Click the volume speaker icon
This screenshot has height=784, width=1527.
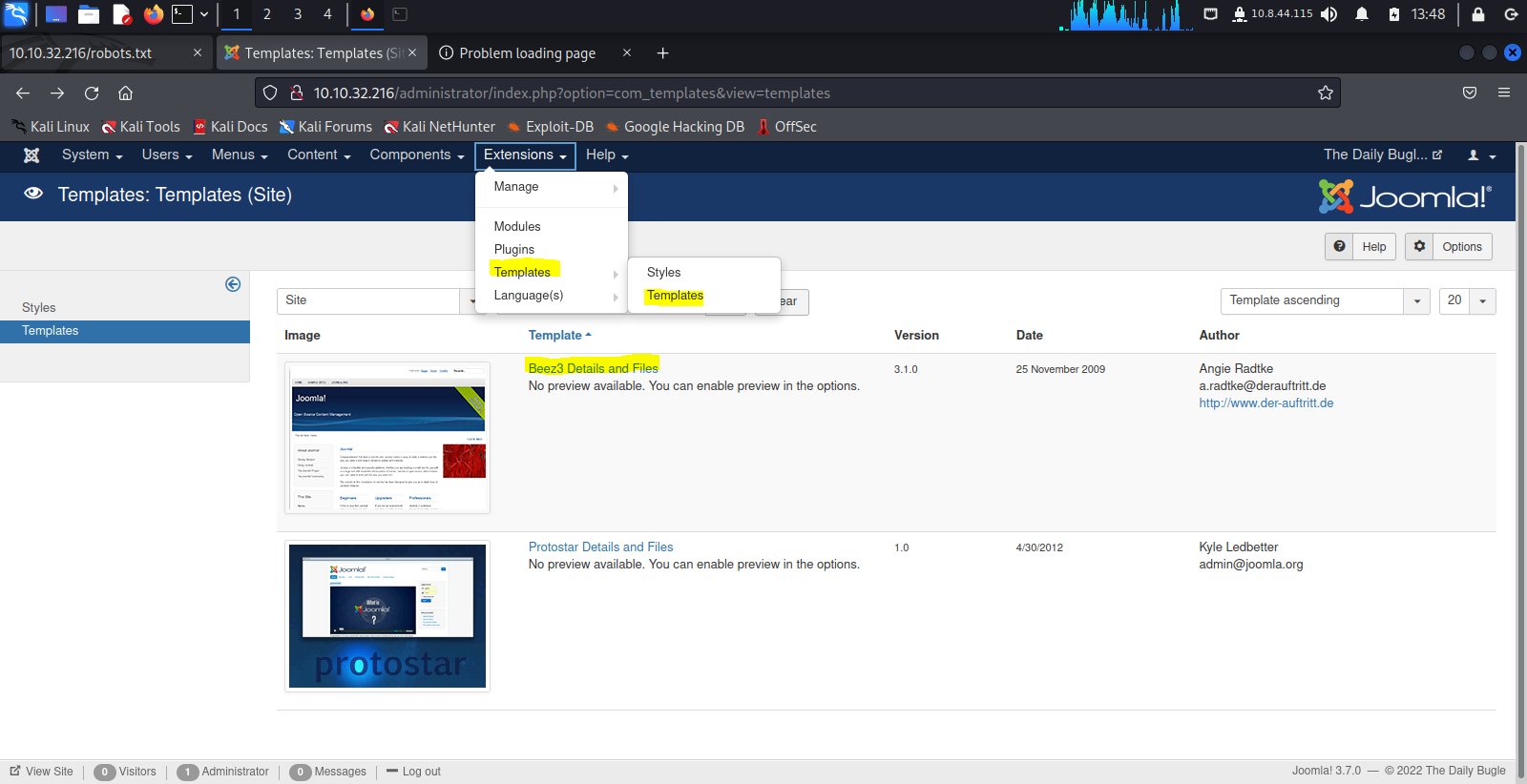(x=1328, y=14)
